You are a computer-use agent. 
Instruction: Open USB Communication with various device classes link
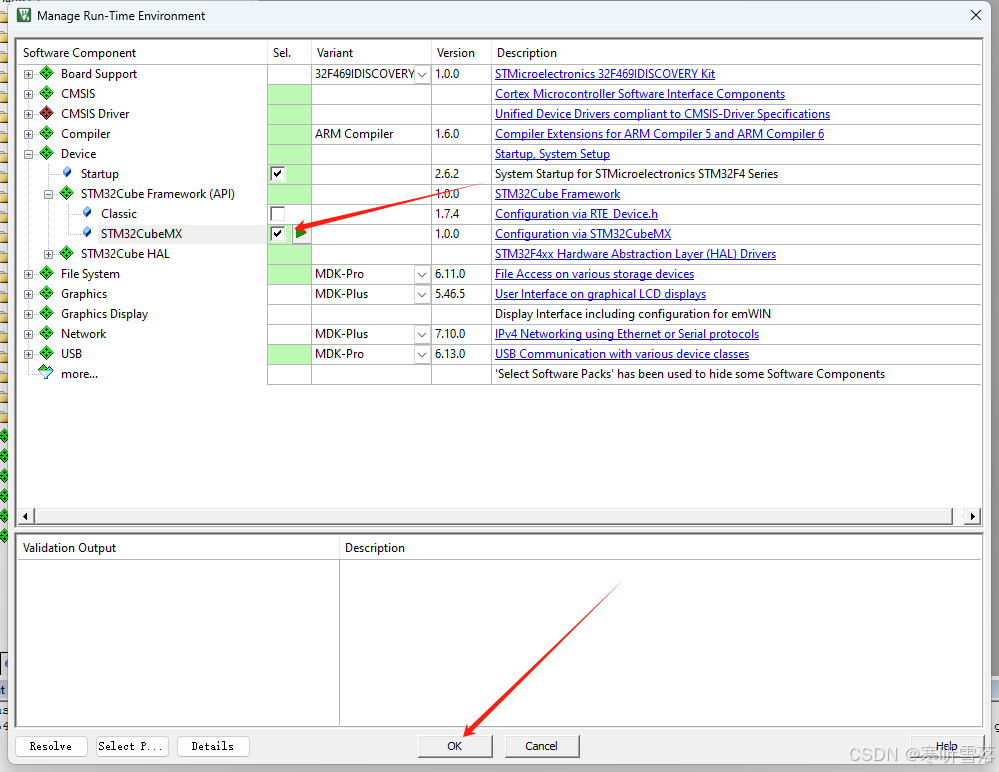click(x=622, y=354)
